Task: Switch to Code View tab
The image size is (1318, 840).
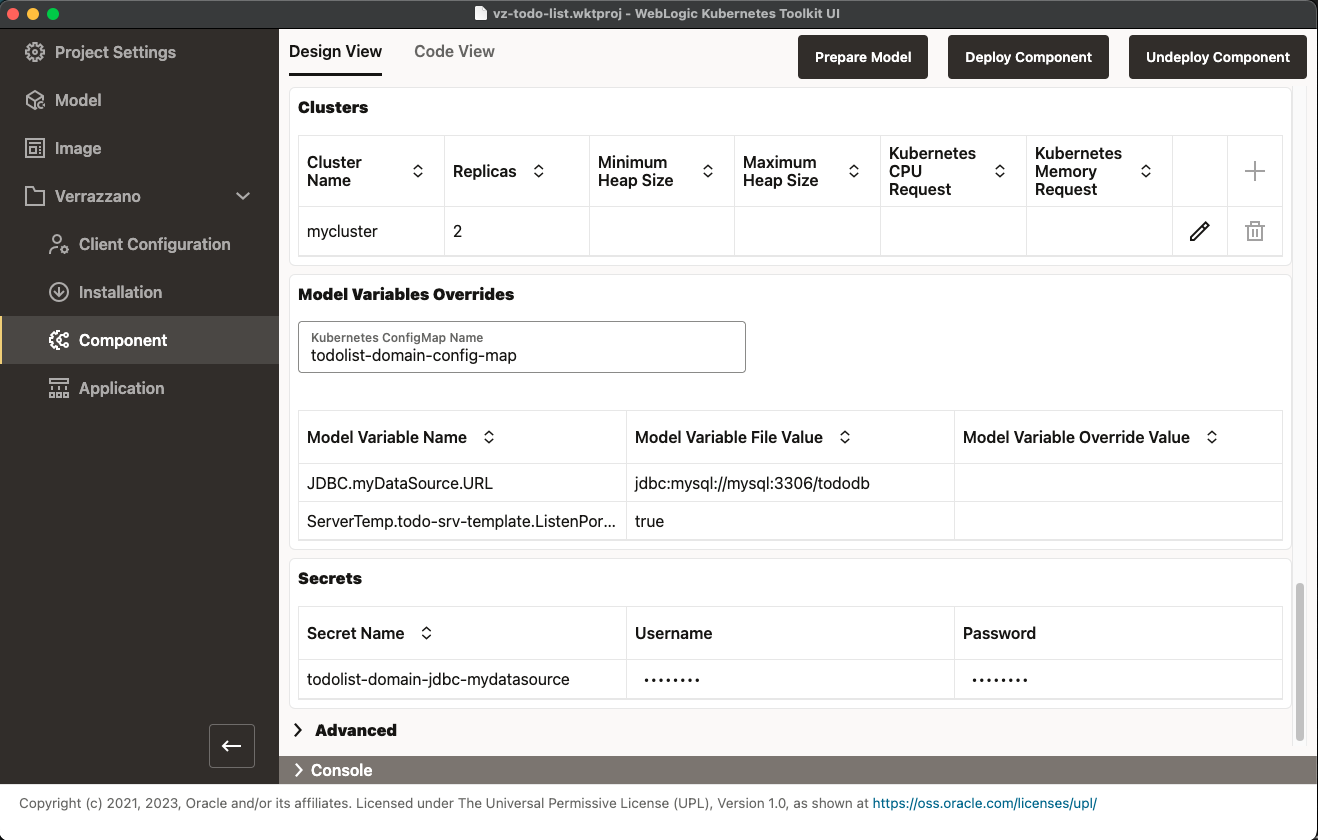Action: coord(454,52)
